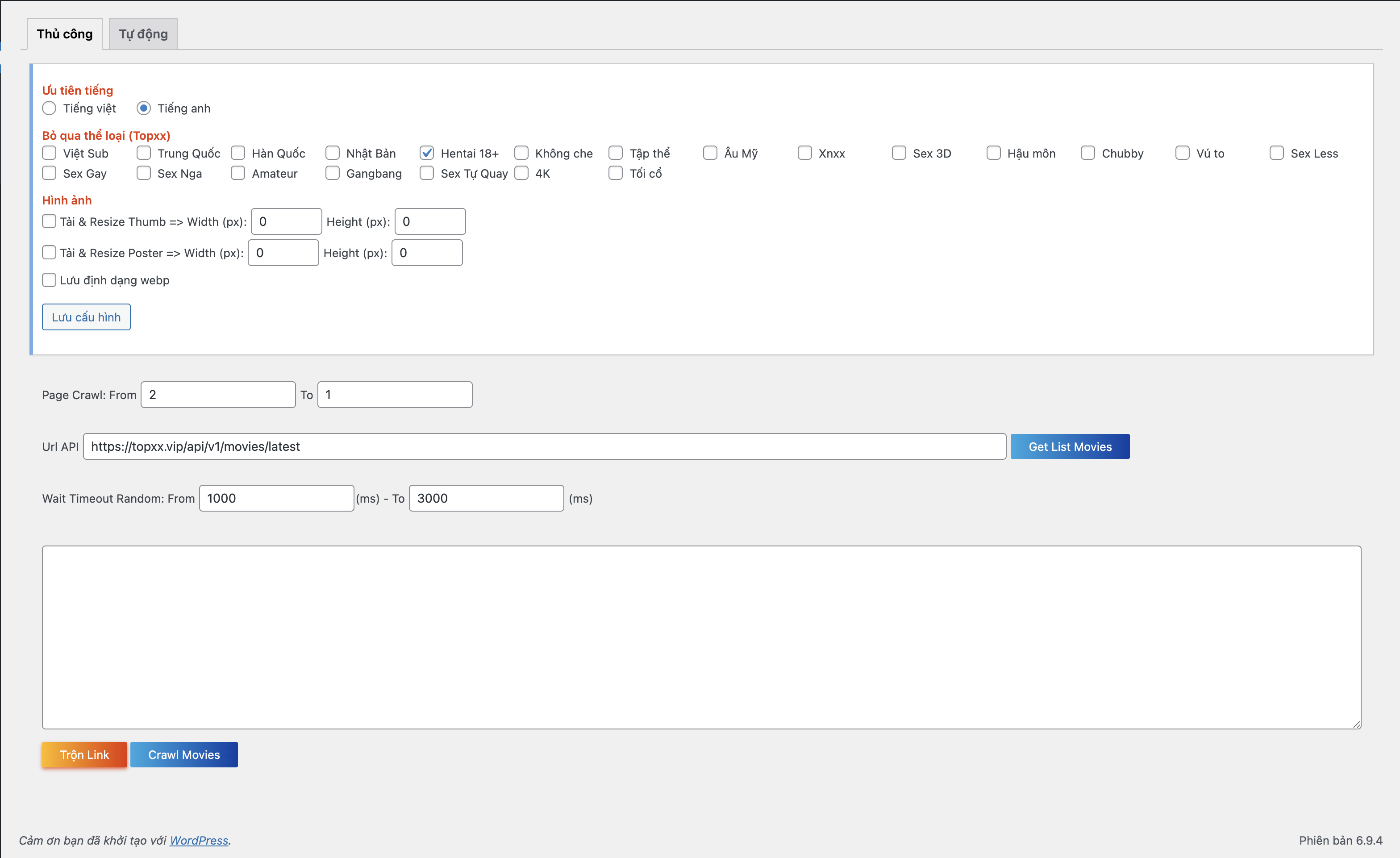This screenshot has height=858, width=1400.
Task: Focus the Poster Width input field
Action: (x=283, y=252)
